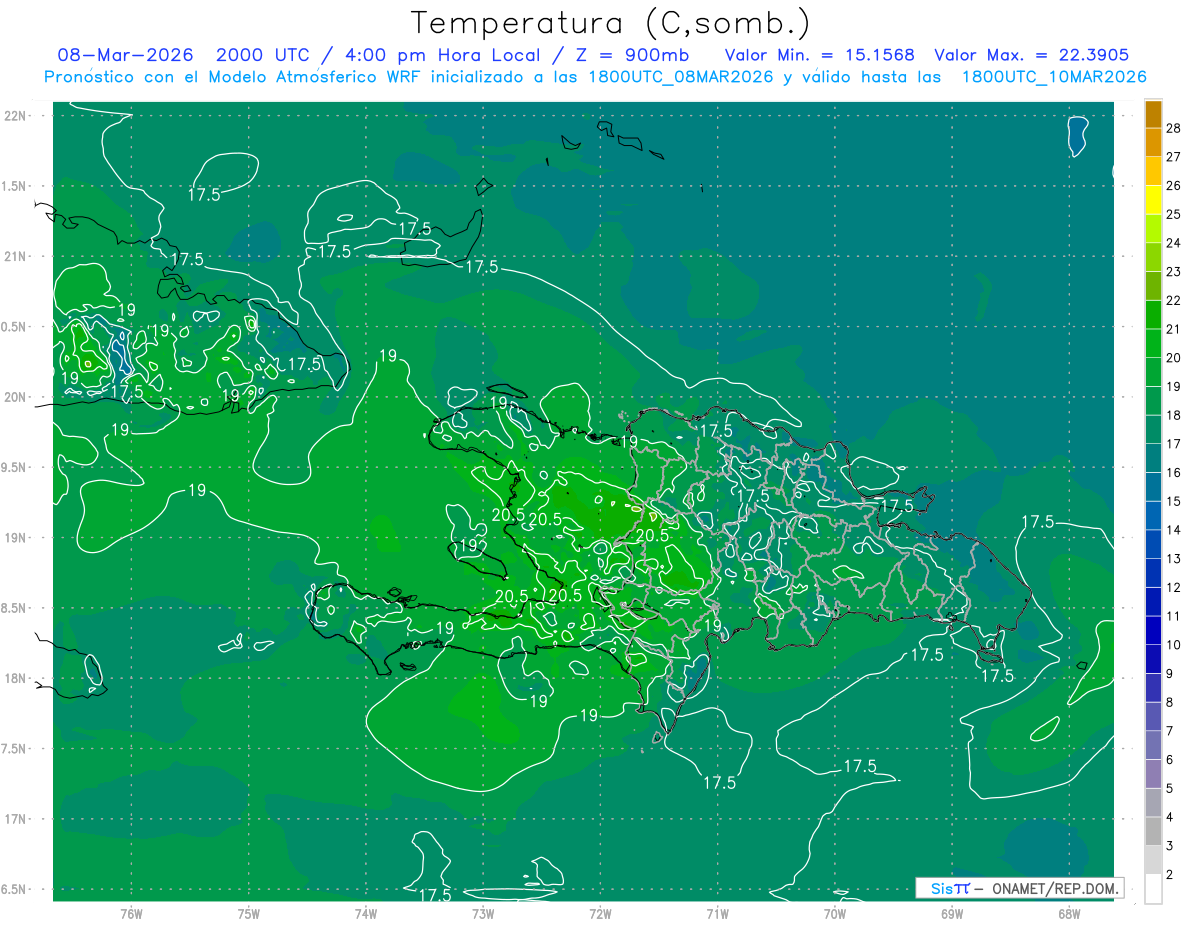Image resolution: width=1200 pixels, height=927 pixels.
Task: Click the '0.5N' latitude axis label
Action: click(15, 327)
